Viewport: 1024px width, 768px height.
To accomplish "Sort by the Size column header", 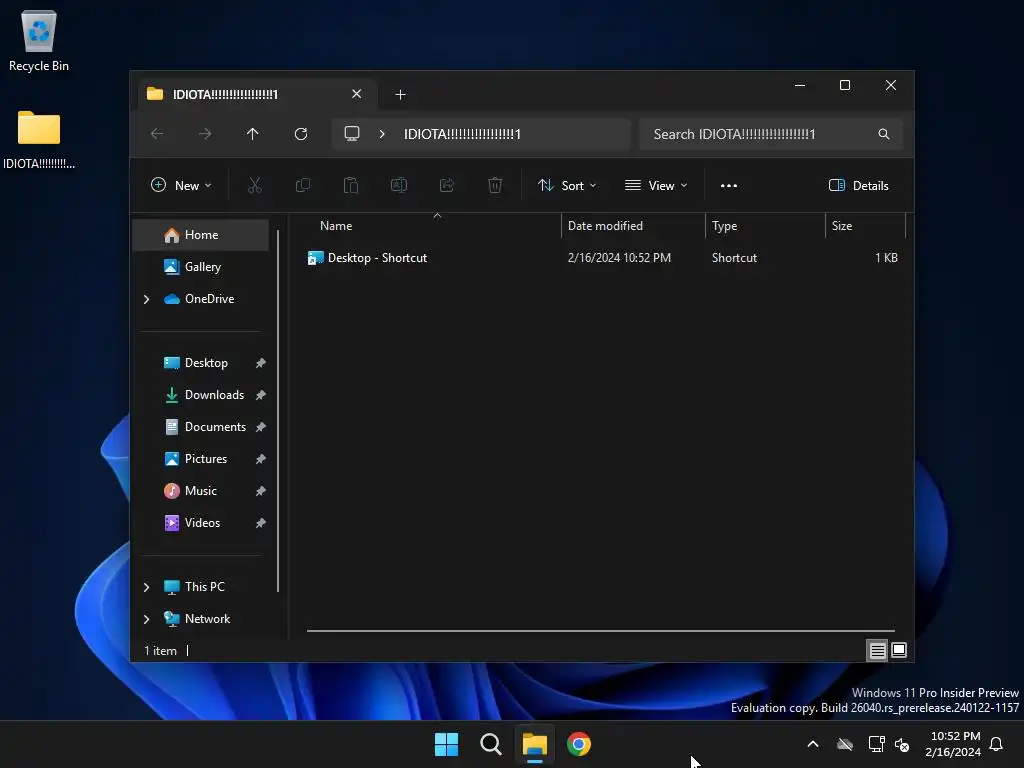I will 865,226.
